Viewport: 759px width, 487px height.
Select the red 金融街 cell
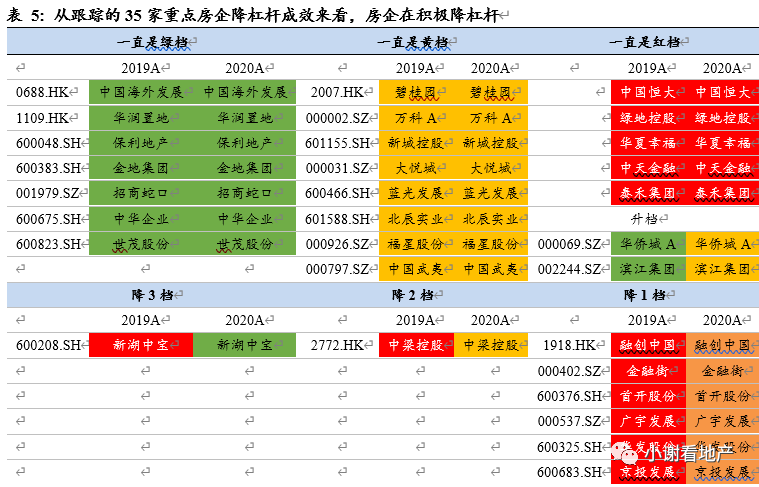(648, 371)
